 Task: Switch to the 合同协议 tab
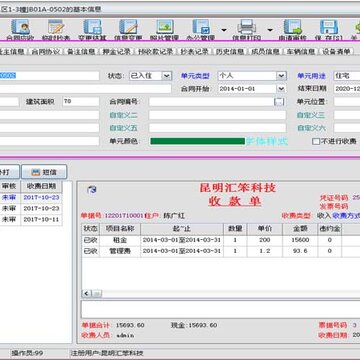click(46, 52)
